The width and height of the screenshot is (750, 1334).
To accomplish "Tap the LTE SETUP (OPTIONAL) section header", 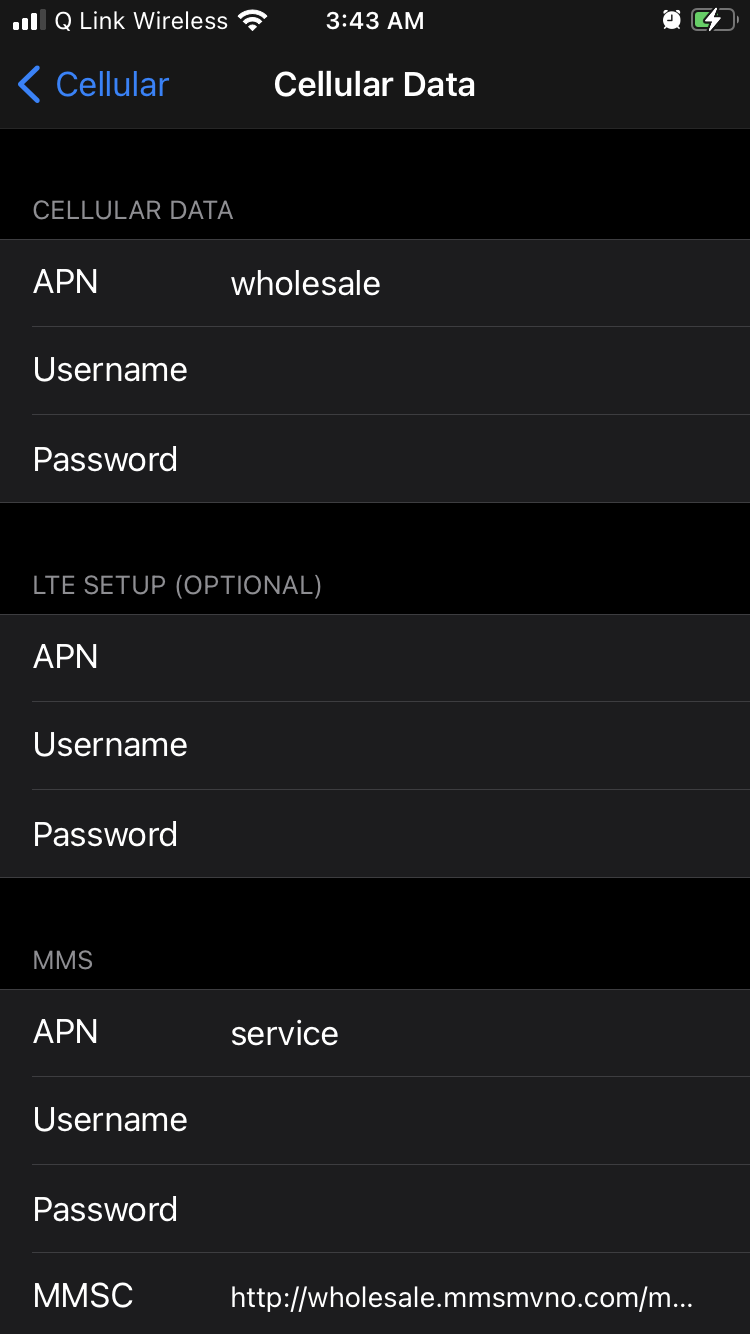I will click(177, 585).
